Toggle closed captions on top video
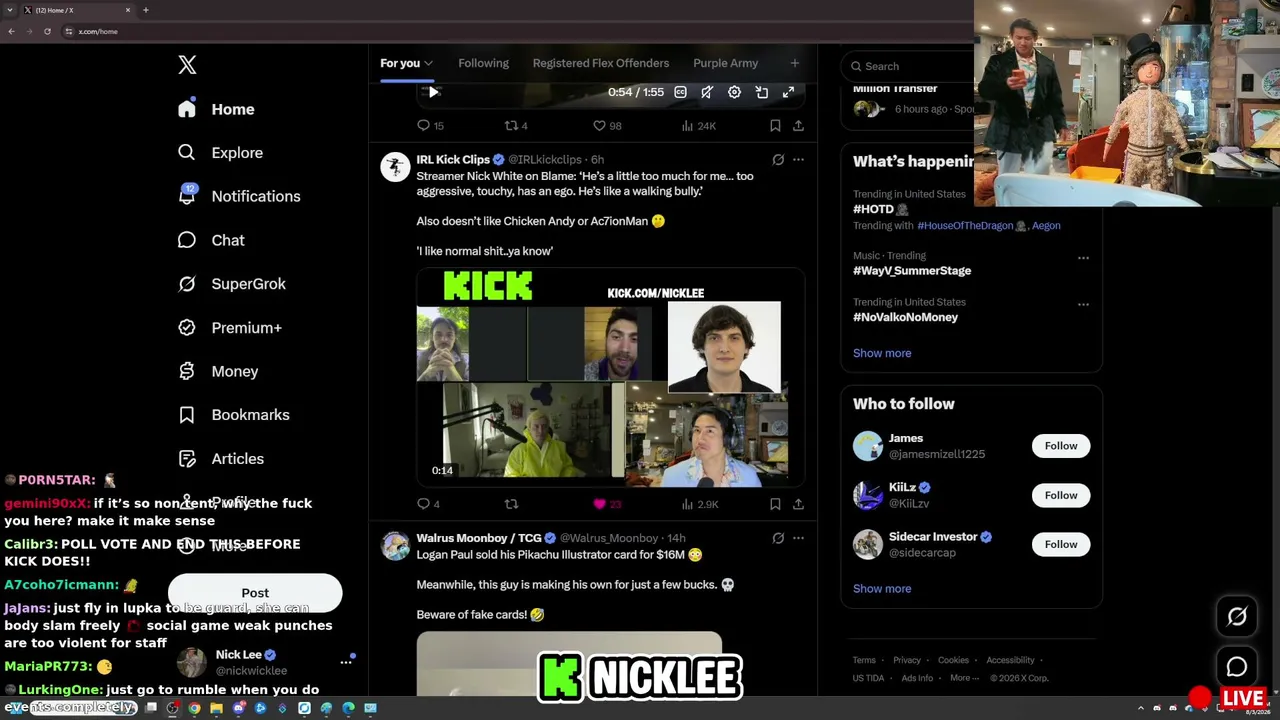 (x=680, y=92)
